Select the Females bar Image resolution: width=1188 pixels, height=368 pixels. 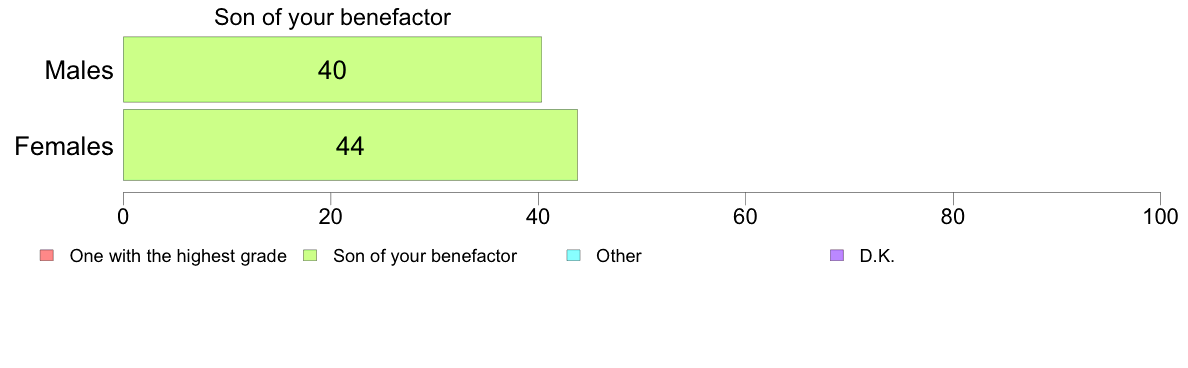point(351,145)
